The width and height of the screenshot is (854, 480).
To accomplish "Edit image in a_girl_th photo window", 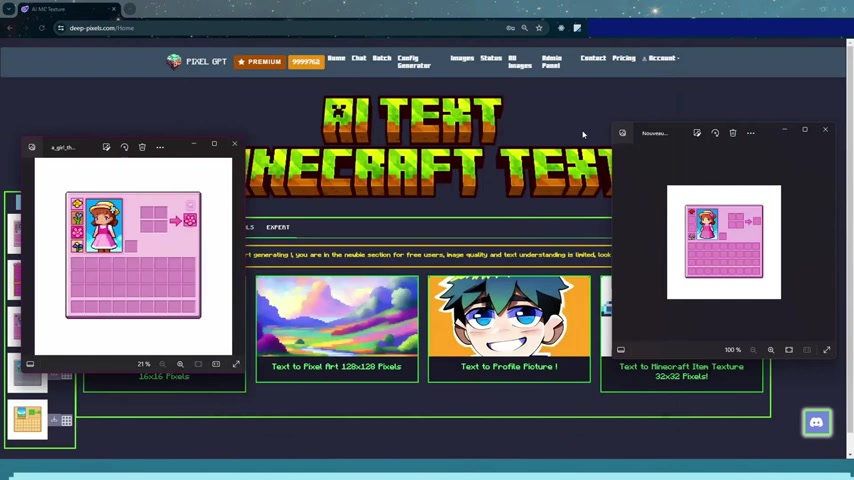I will click(106, 147).
